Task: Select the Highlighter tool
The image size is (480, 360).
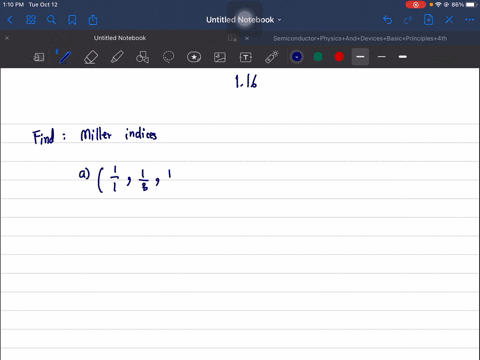Action: [x=117, y=57]
